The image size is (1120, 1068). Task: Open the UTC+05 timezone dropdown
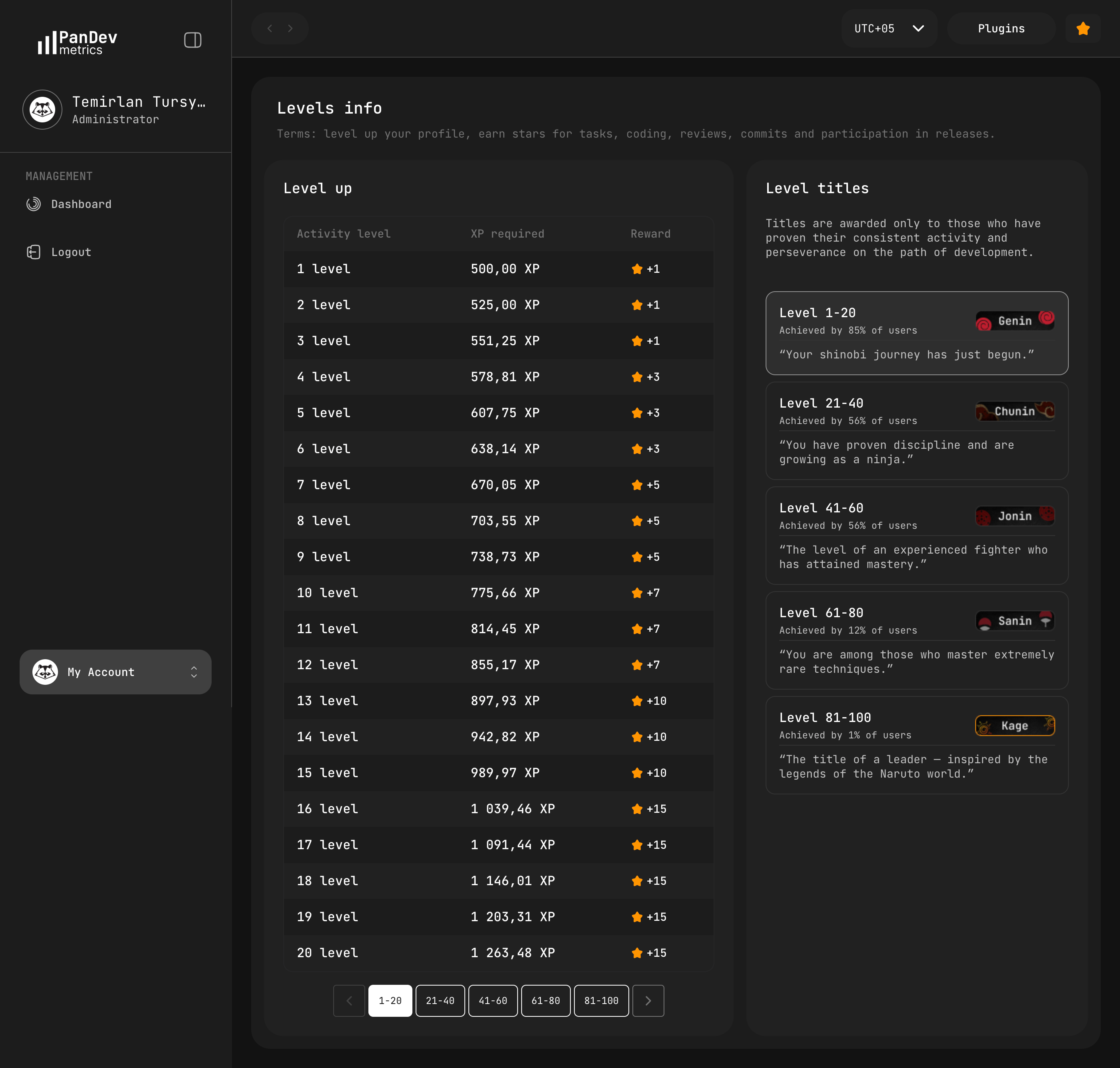coord(889,28)
